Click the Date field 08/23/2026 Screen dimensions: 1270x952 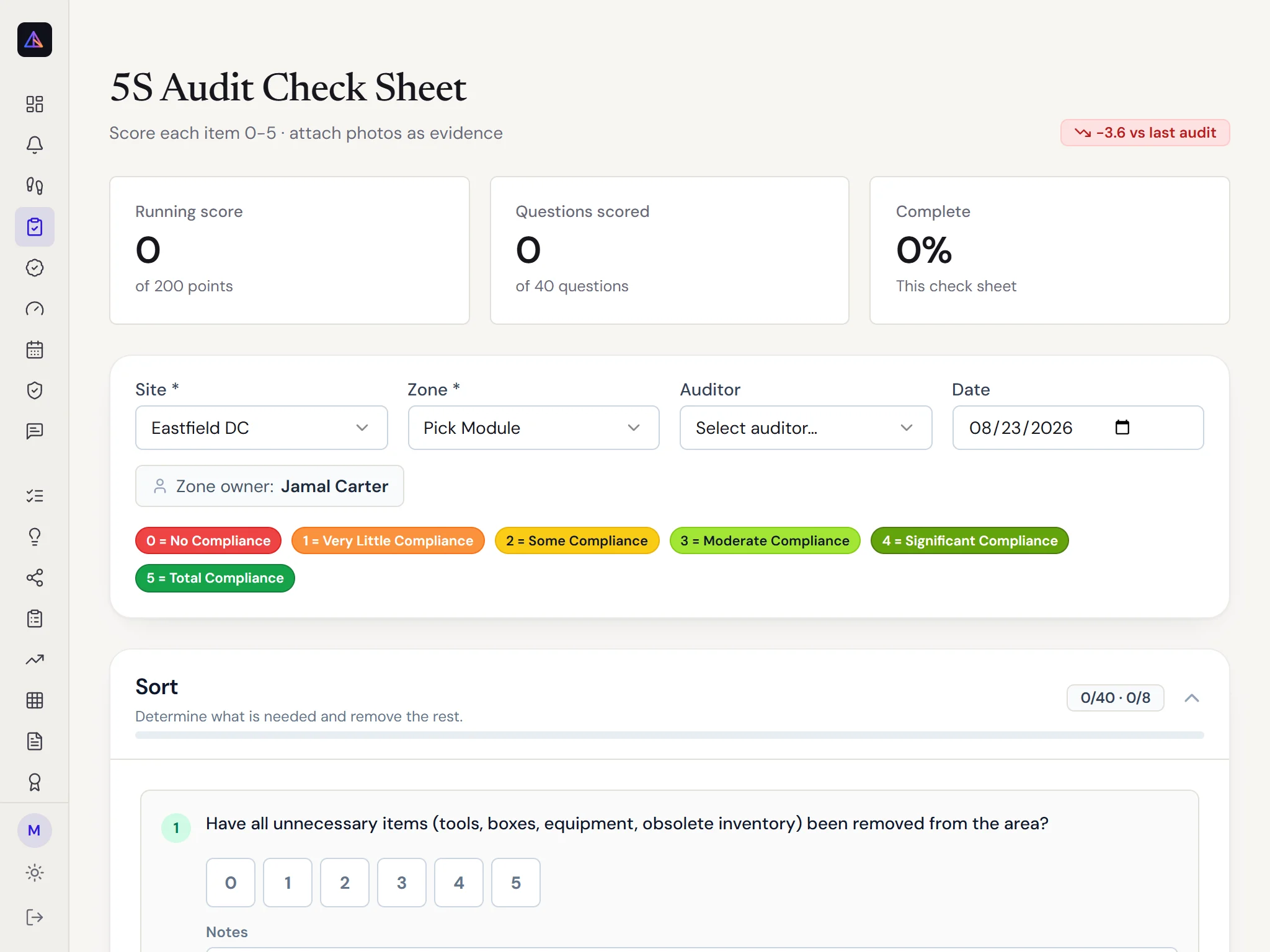pyautogui.click(x=1078, y=428)
